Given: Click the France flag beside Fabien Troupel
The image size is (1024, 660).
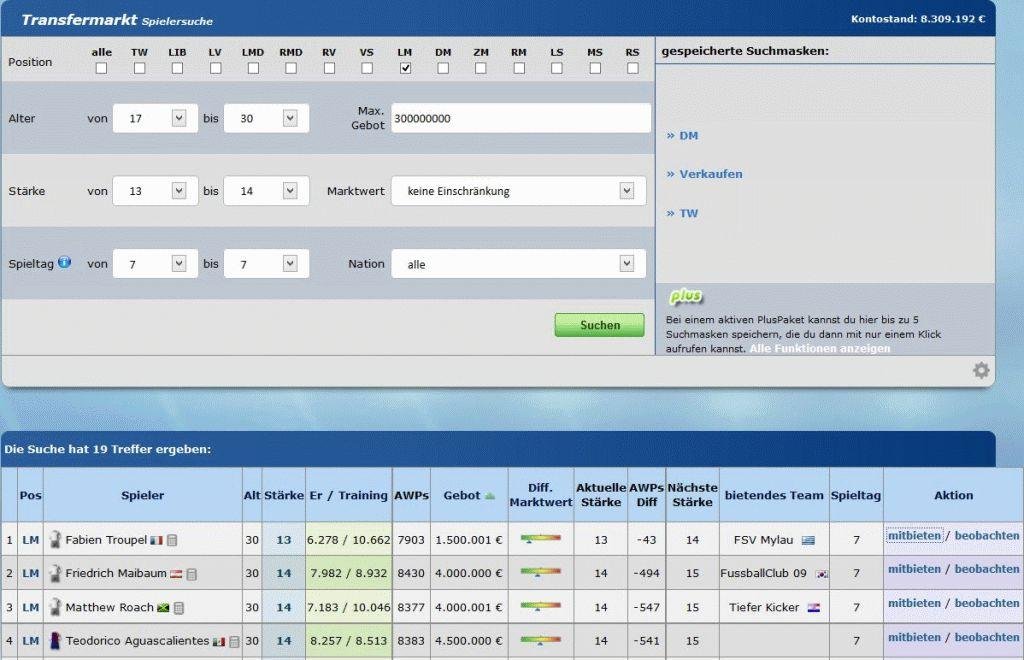Looking at the screenshot, I should 154,540.
